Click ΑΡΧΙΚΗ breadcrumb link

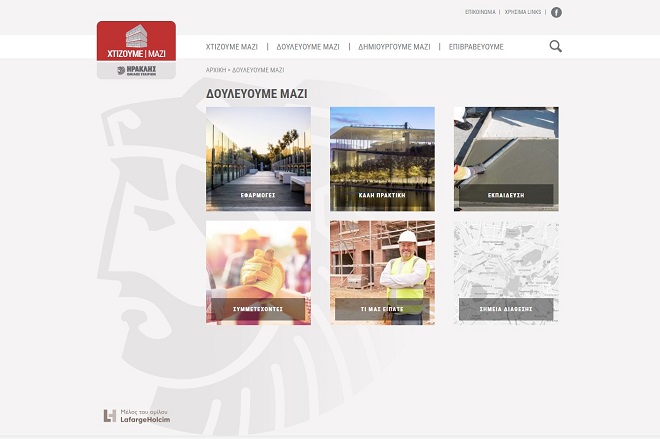click(216, 70)
